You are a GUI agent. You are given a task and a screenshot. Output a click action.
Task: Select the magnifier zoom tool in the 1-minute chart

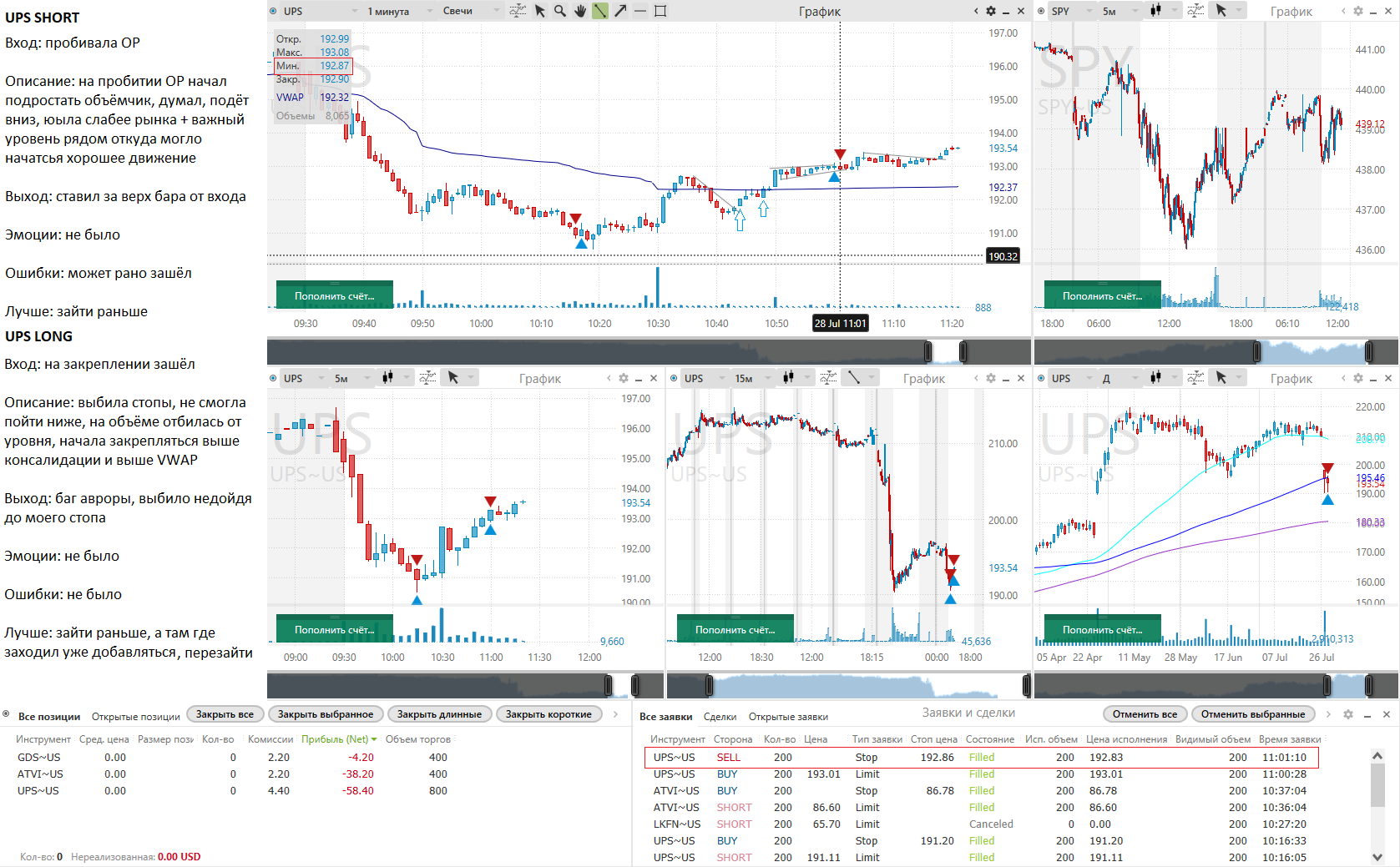pos(560,11)
